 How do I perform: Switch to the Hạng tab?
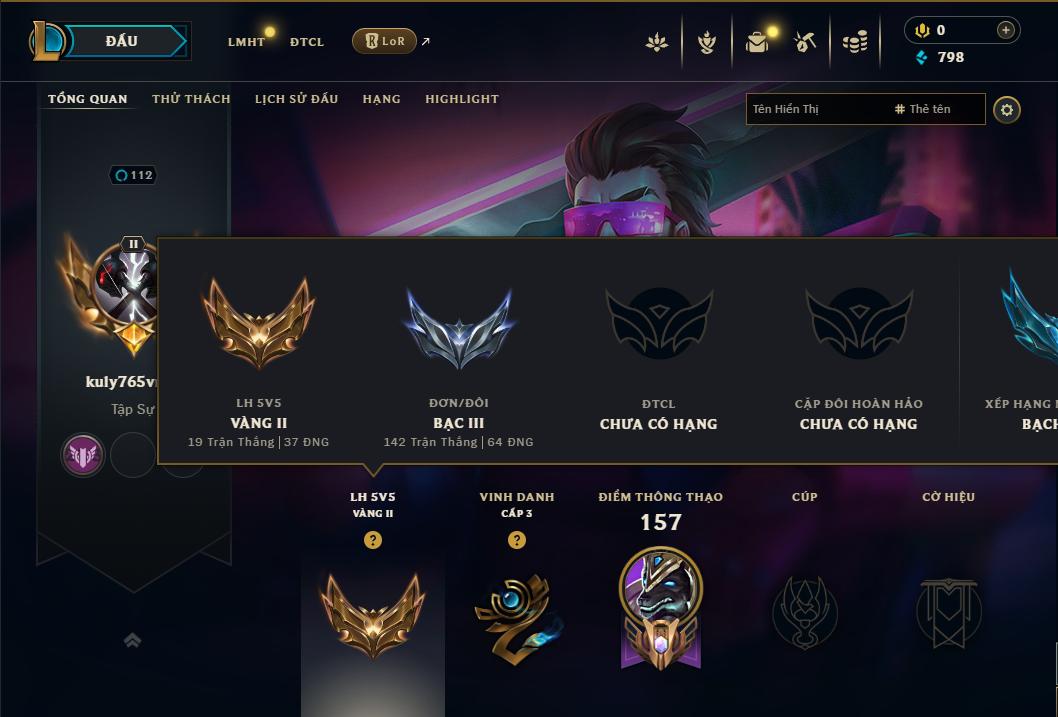pyautogui.click(x=381, y=99)
